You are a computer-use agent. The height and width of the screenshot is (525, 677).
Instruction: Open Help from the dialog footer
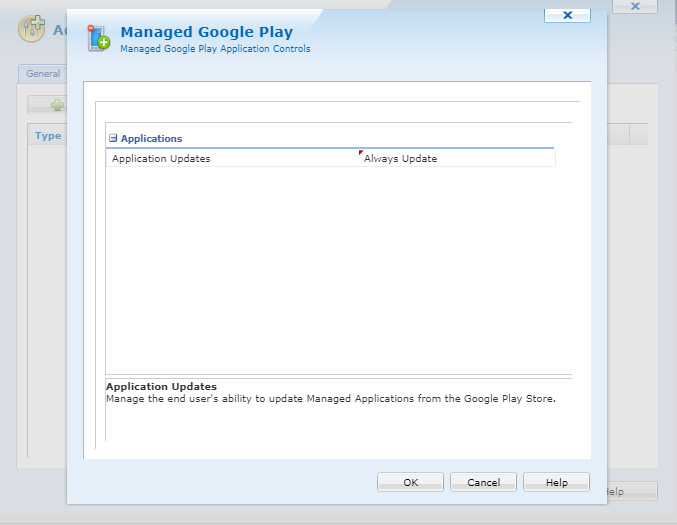[556, 482]
